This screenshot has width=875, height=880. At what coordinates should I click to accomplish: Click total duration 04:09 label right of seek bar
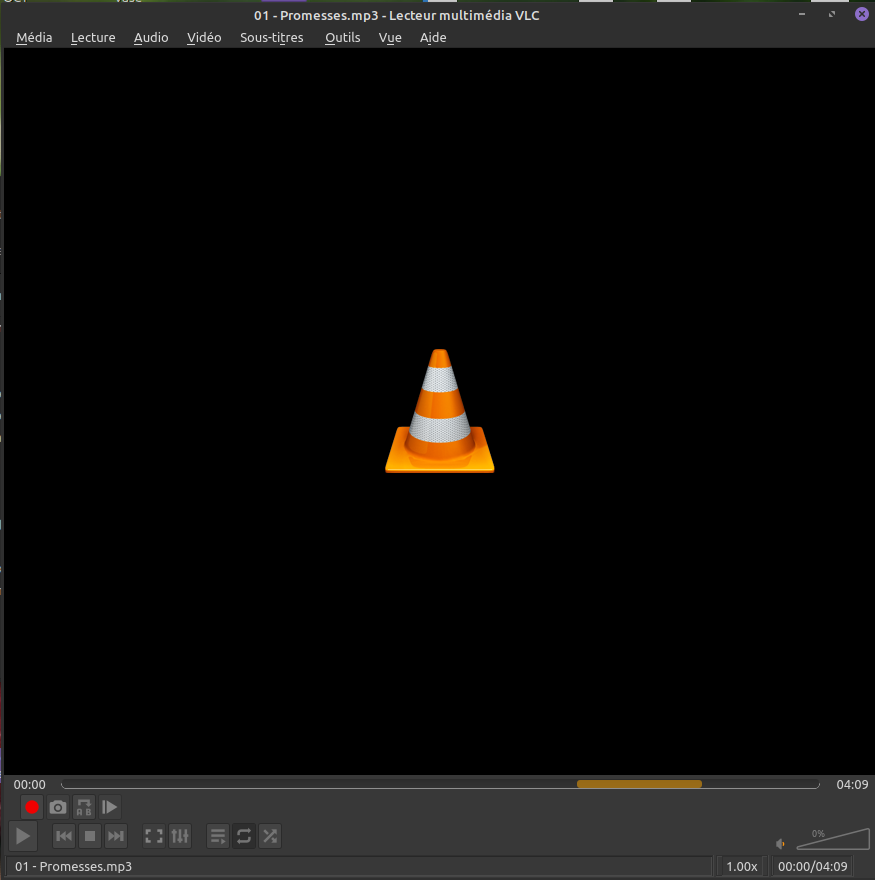coord(852,785)
